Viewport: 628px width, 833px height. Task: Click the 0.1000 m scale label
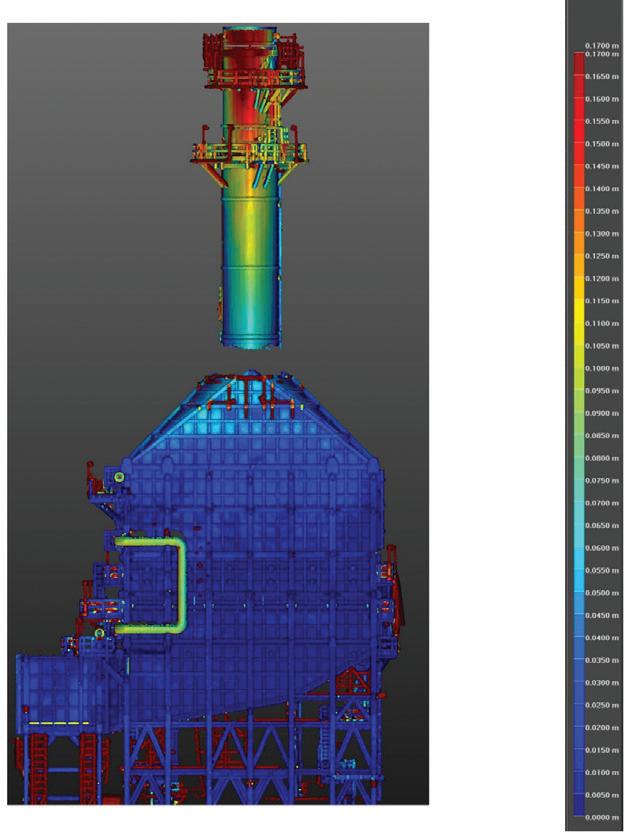pos(602,368)
